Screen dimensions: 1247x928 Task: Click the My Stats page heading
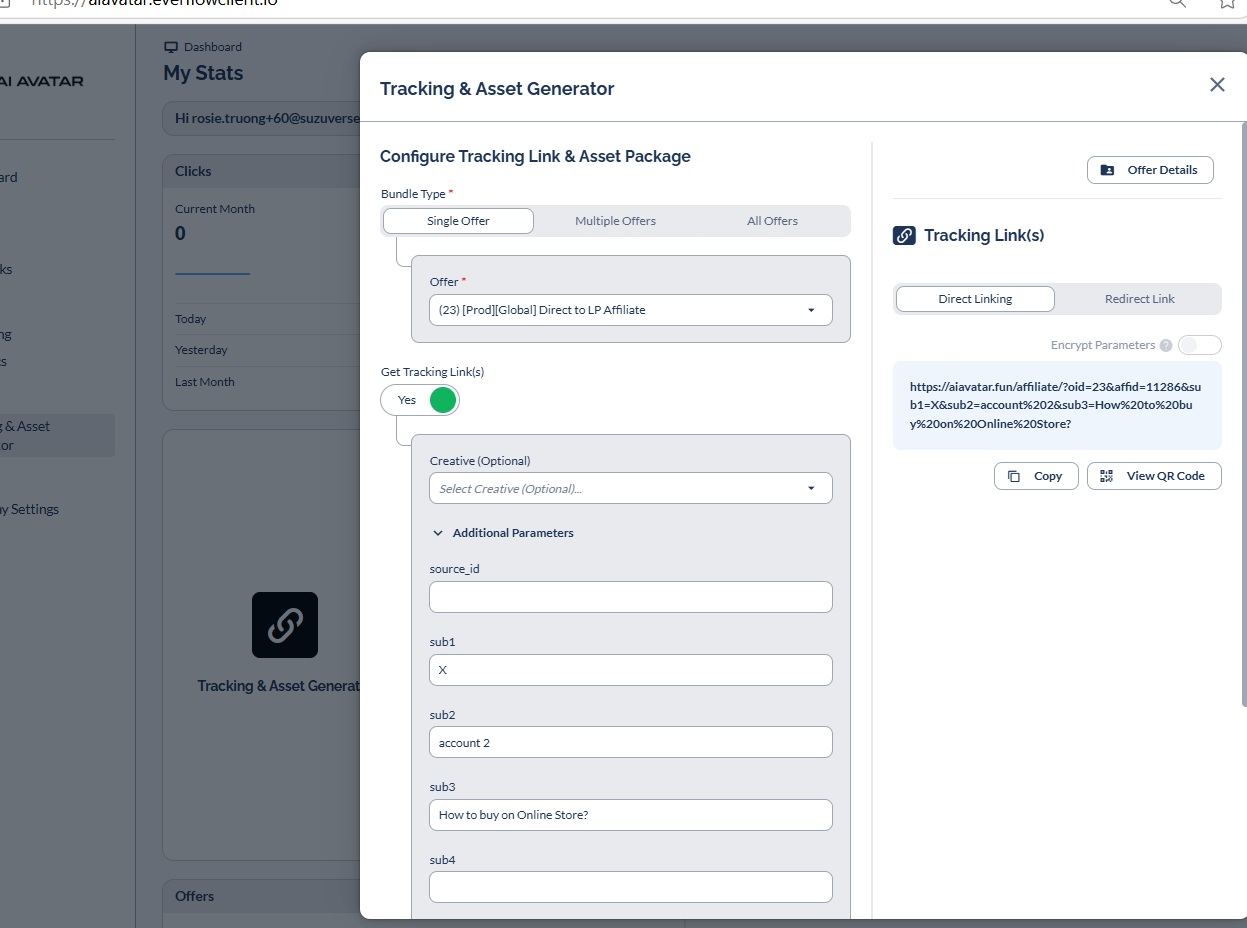203,73
